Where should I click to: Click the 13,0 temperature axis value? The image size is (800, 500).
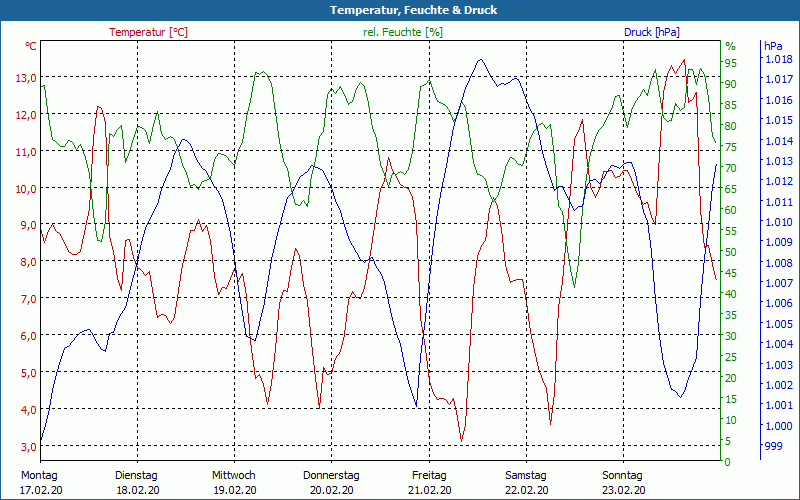(x=26, y=78)
